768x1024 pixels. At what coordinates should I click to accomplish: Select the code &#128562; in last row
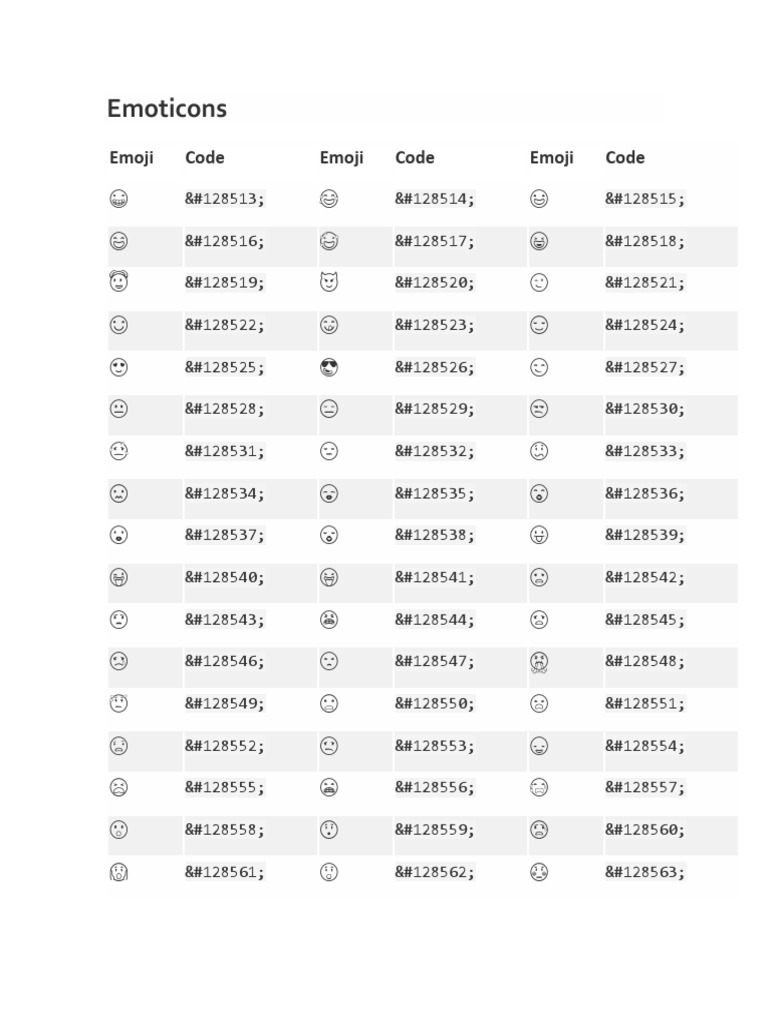[x=435, y=872]
